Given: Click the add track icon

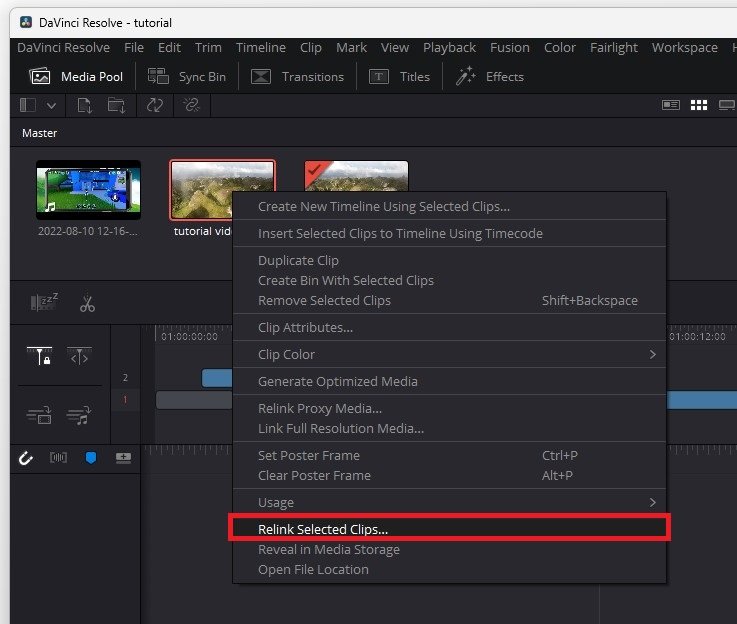Looking at the screenshot, I should pyautogui.click(x=123, y=458).
